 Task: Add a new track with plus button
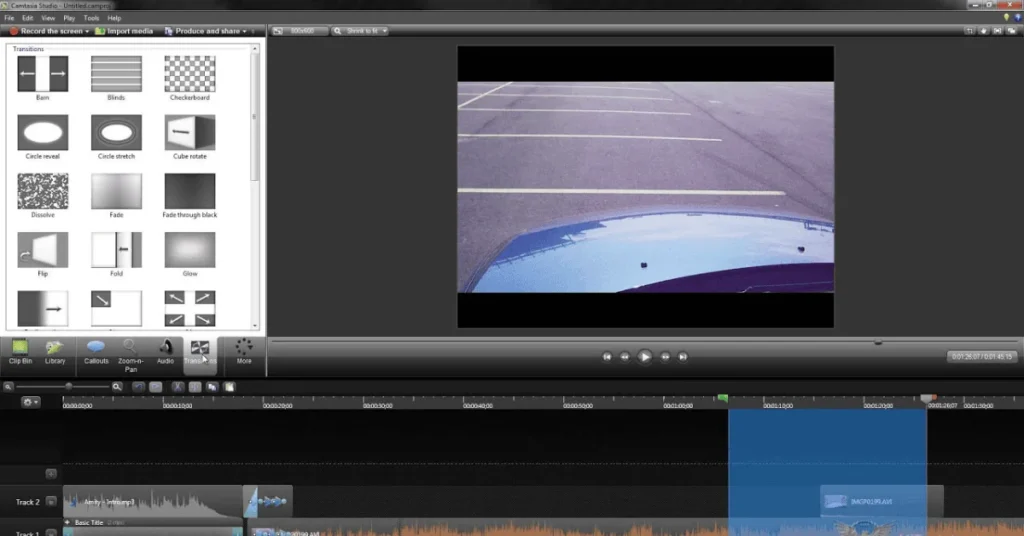pyautogui.click(x=51, y=473)
